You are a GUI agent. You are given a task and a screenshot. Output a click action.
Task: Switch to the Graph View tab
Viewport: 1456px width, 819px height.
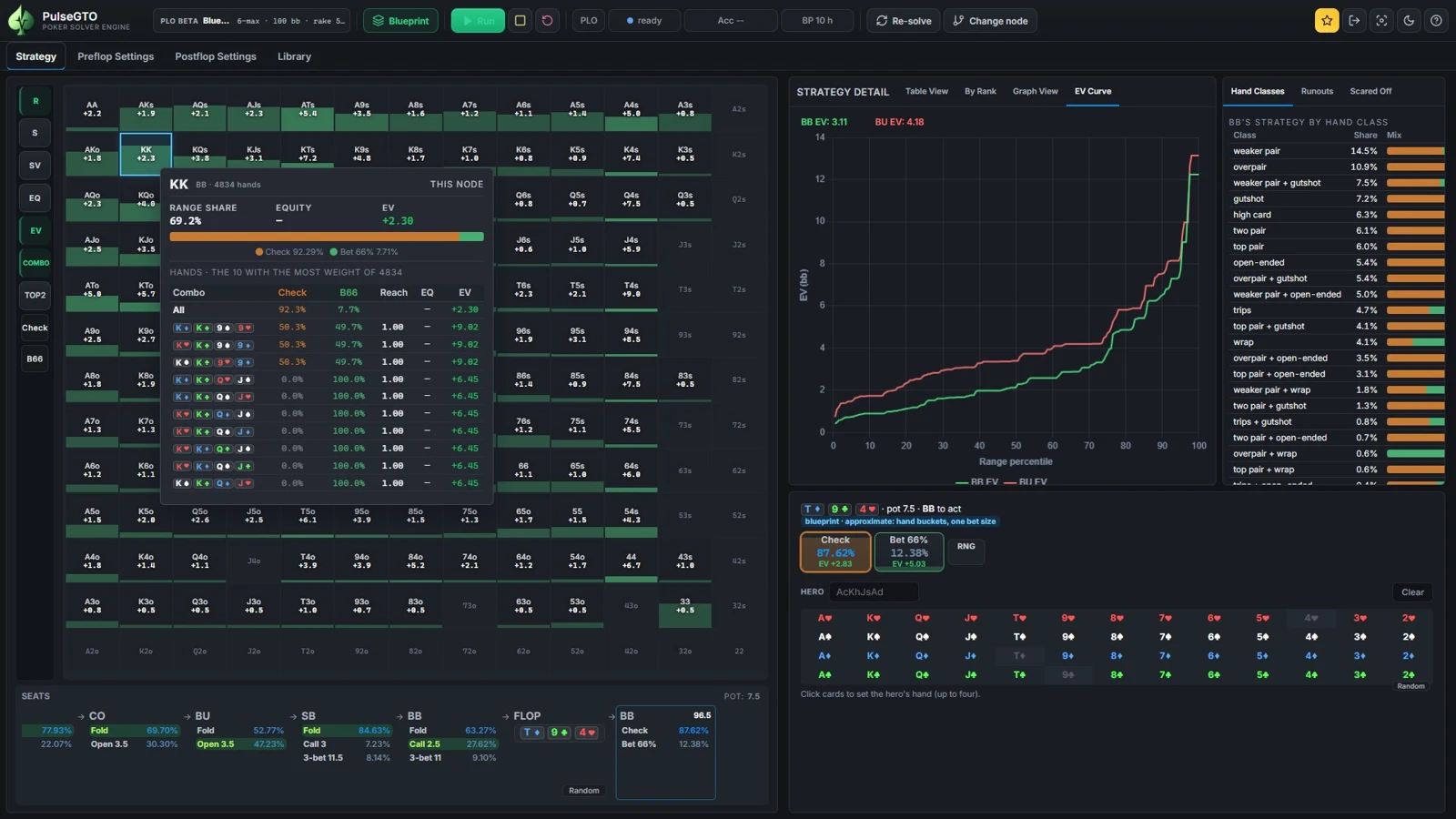click(1036, 91)
